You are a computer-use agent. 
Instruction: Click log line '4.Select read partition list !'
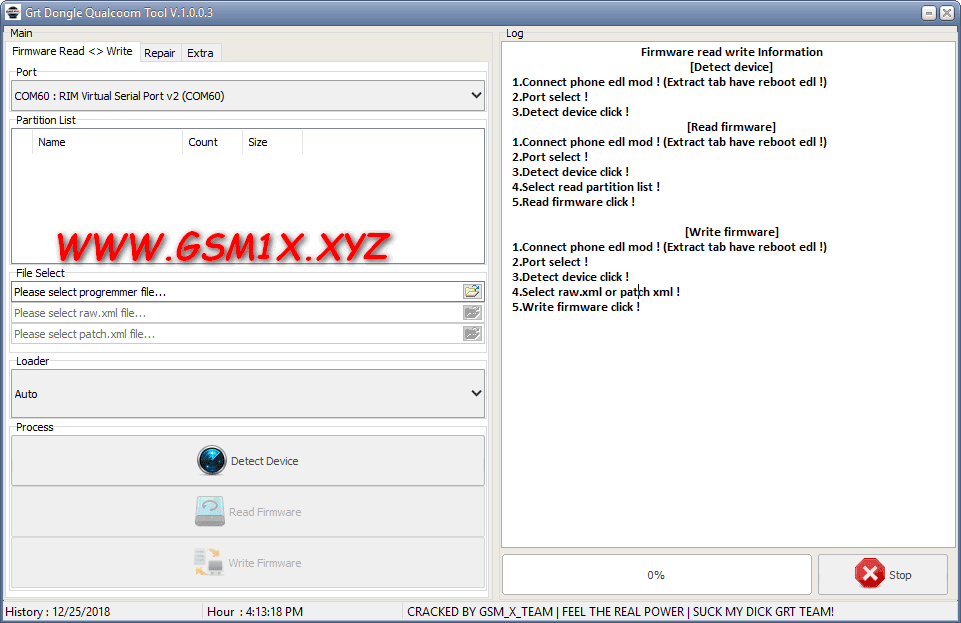(586, 187)
